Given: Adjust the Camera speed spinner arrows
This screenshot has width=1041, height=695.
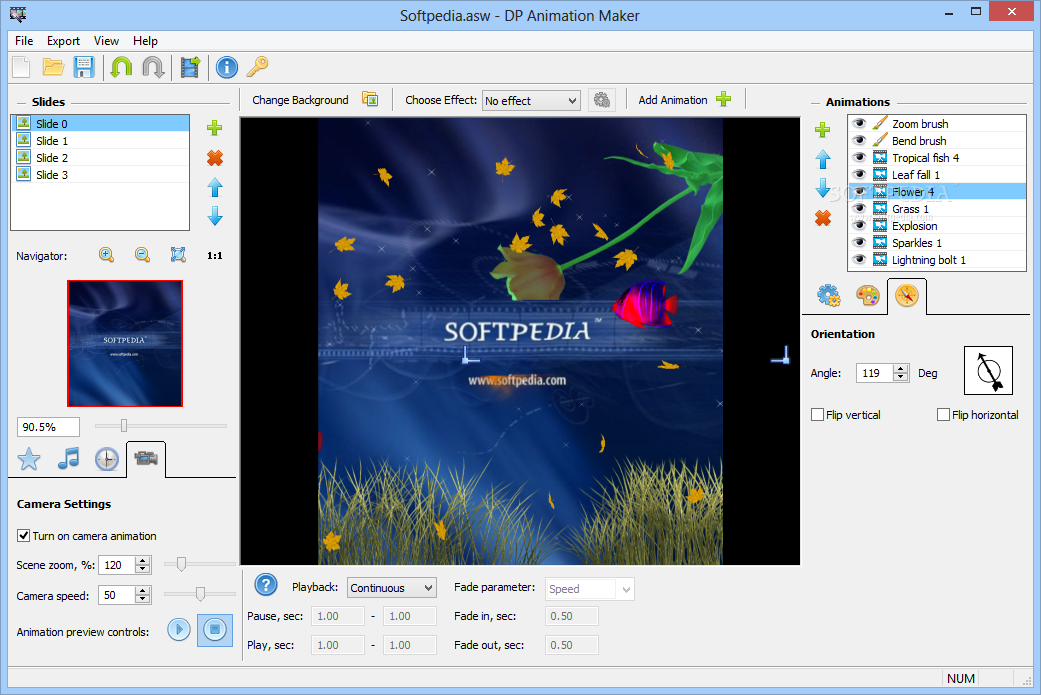Looking at the screenshot, I should coord(143,595).
